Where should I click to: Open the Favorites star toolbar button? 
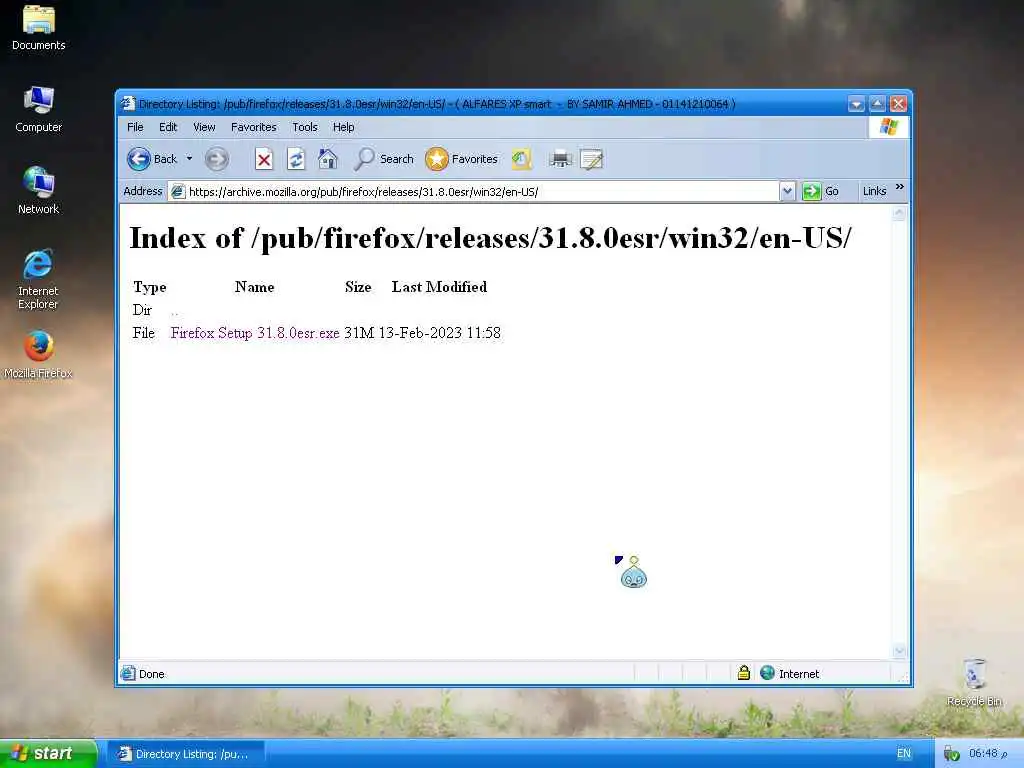tap(462, 159)
